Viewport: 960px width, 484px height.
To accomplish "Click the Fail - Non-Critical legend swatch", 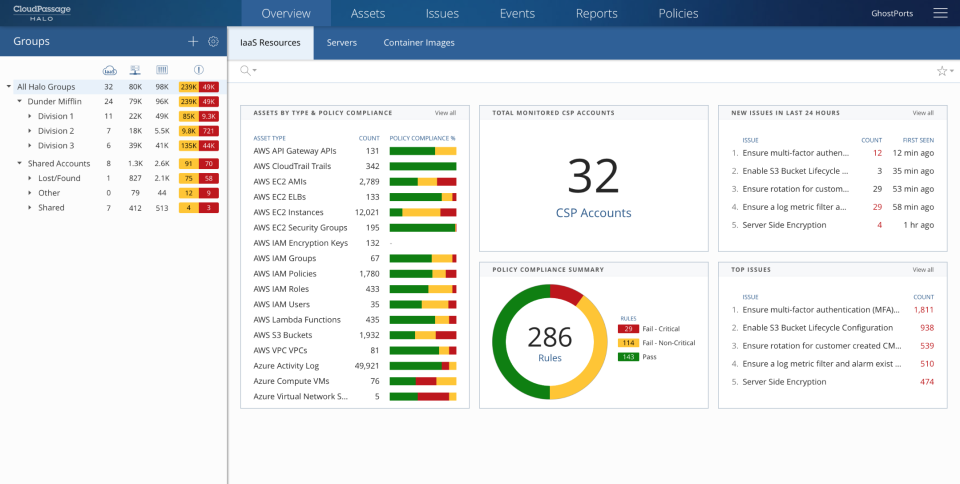I will [x=628, y=343].
